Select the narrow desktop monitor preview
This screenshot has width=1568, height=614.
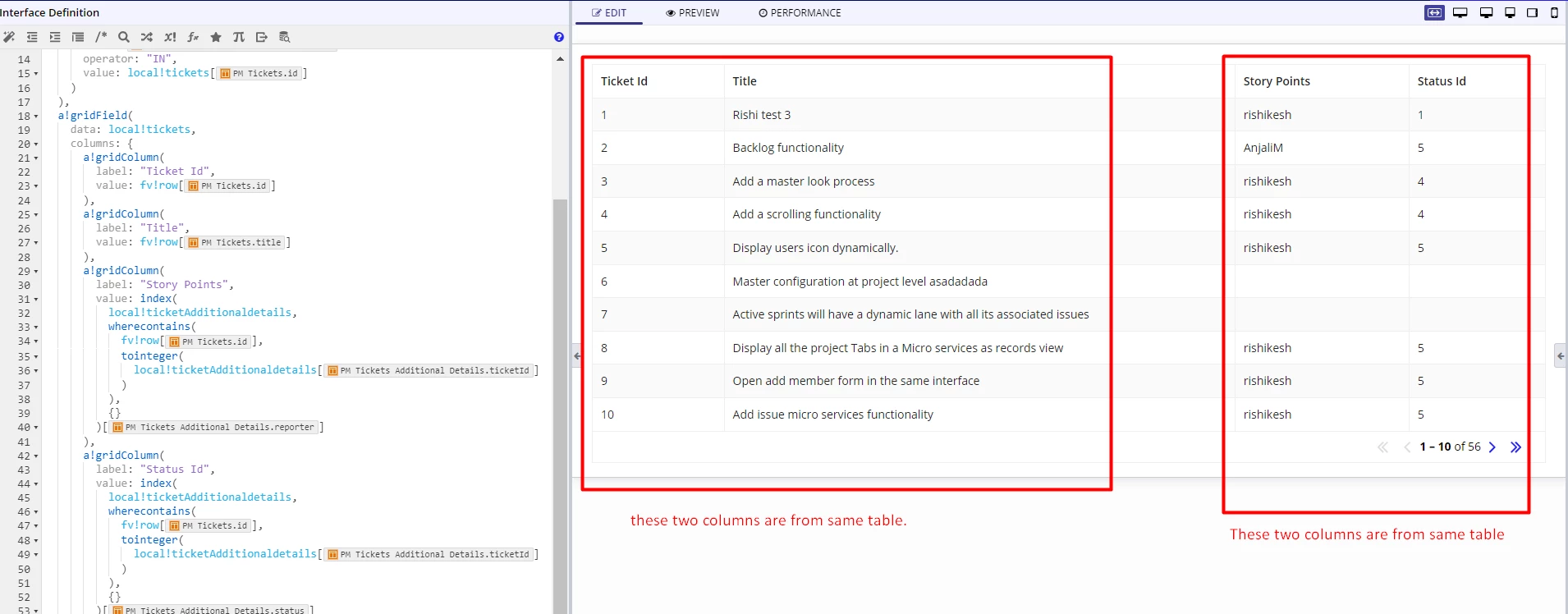point(1510,12)
